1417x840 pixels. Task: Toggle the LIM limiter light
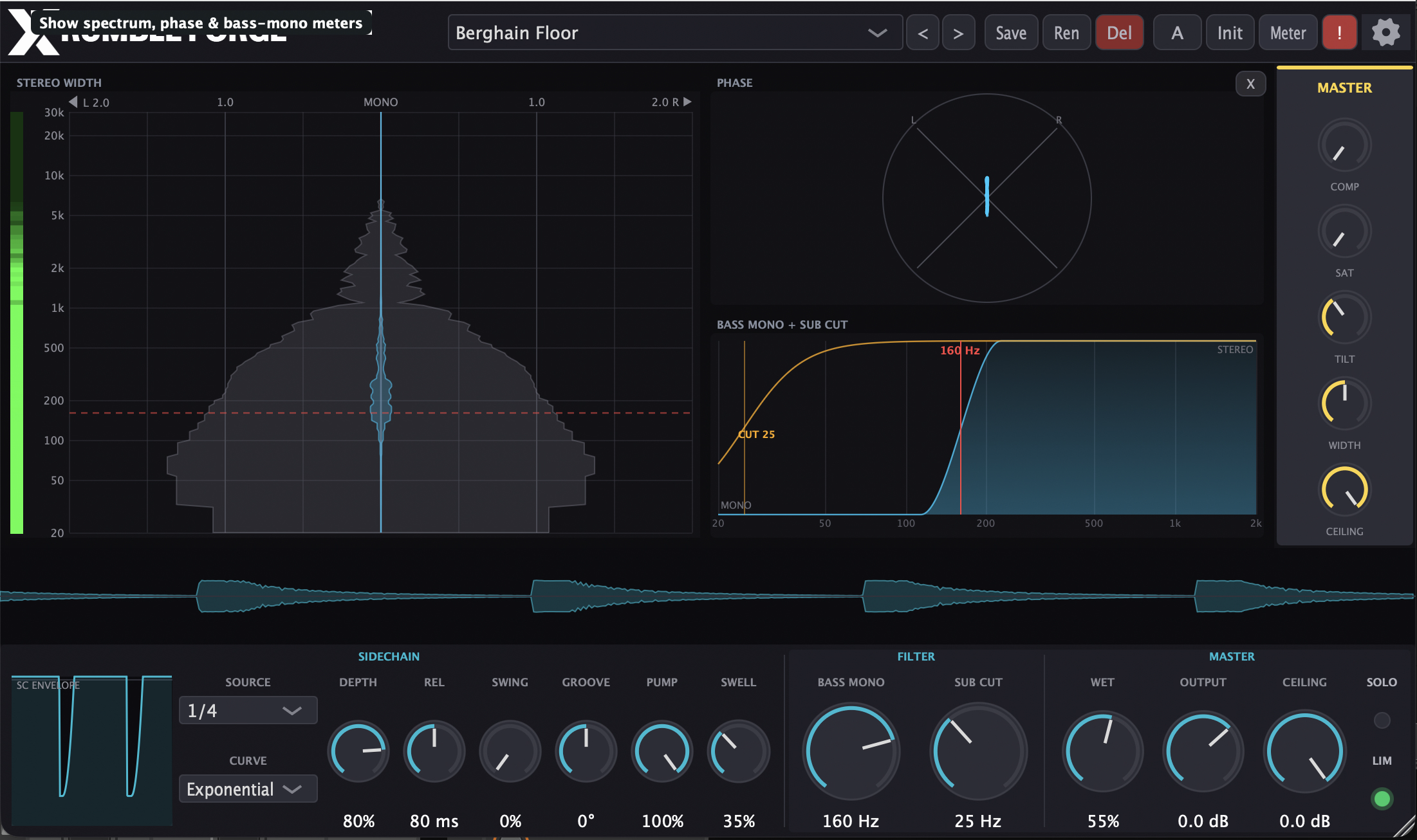point(1382,799)
